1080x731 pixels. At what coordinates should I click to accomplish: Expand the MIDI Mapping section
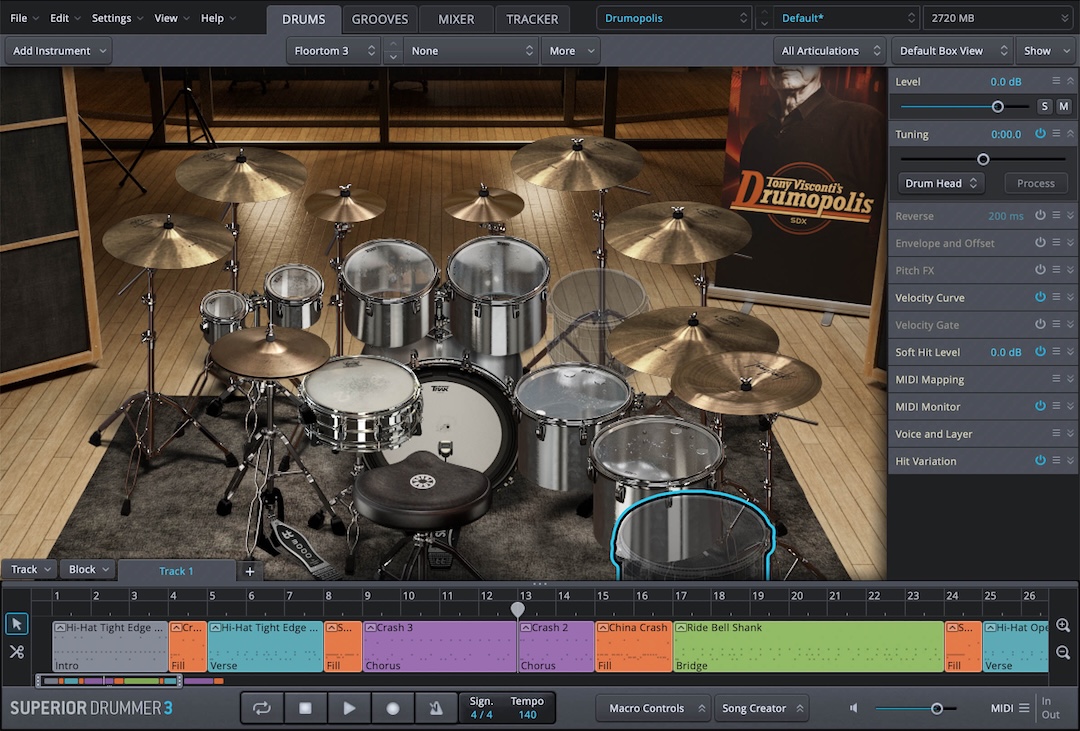click(1070, 379)
